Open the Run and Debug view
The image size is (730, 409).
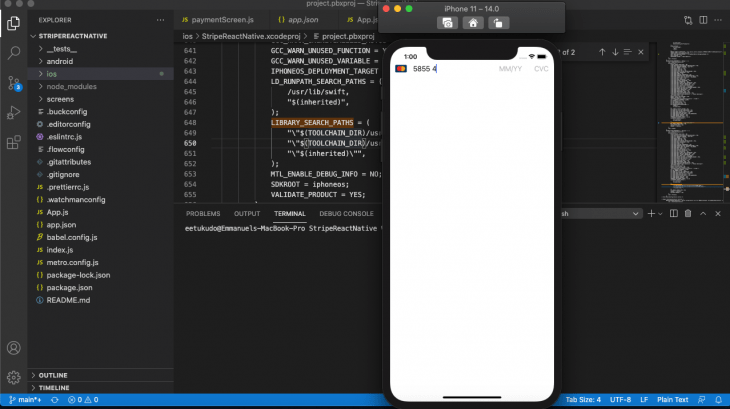pyautogui.click(x=14, y=113)
